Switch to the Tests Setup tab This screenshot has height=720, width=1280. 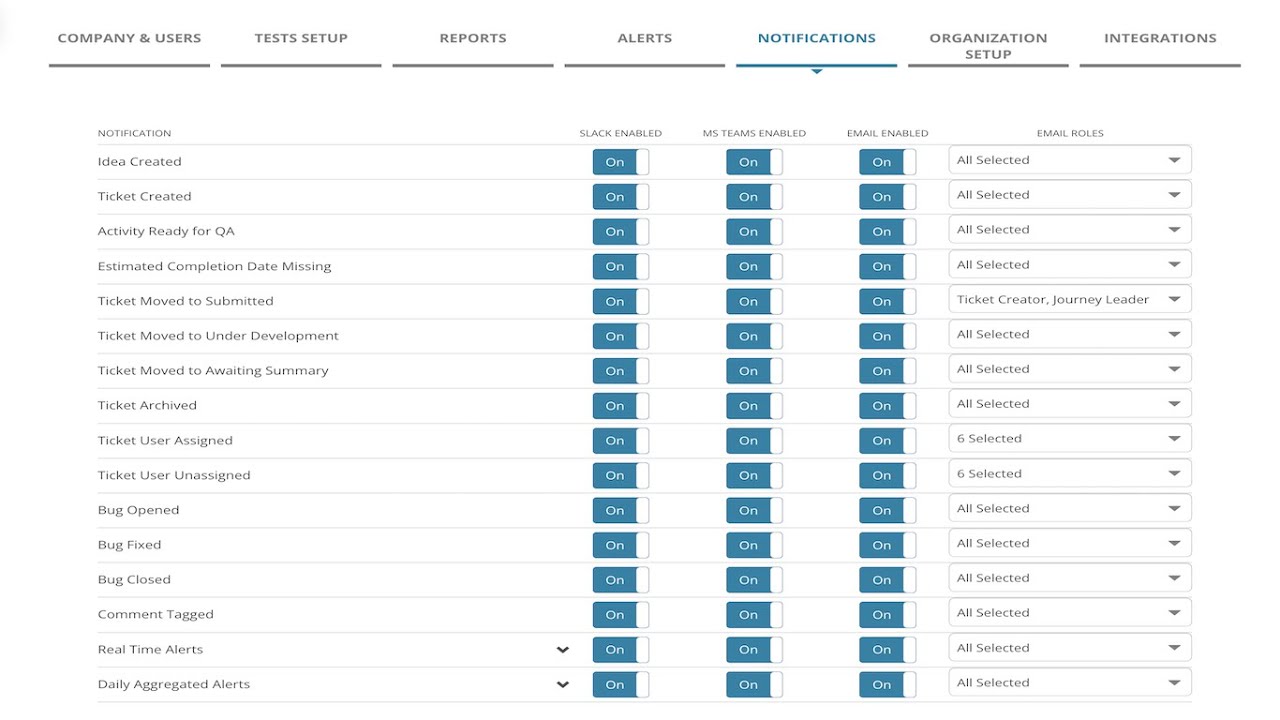(301, 38)
